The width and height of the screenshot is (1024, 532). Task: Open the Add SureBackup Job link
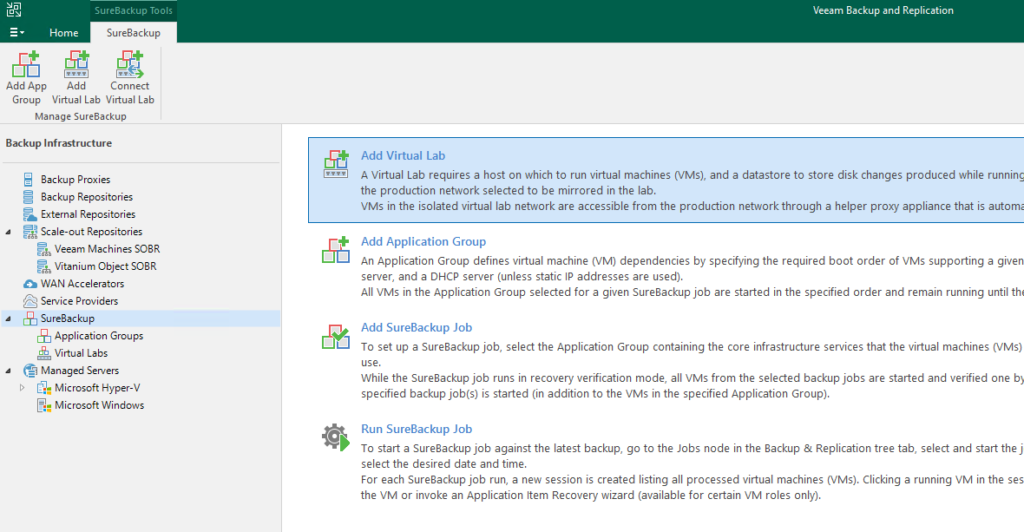[x=417, y=328]
